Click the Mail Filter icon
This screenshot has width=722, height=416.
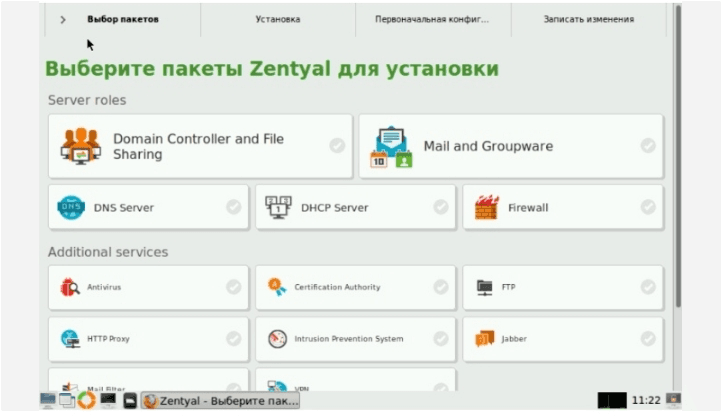click(70, 386)
